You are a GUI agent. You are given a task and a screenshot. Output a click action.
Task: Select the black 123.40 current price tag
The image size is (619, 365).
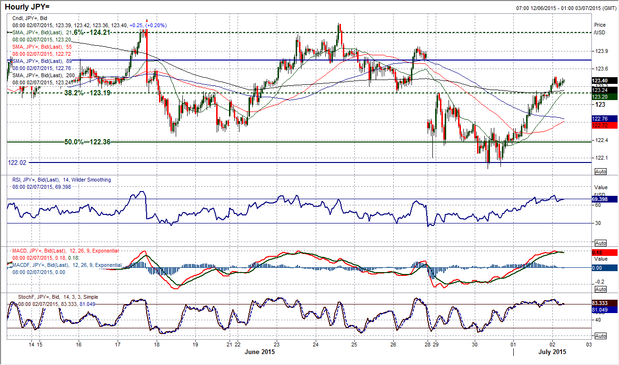[604, 80]
